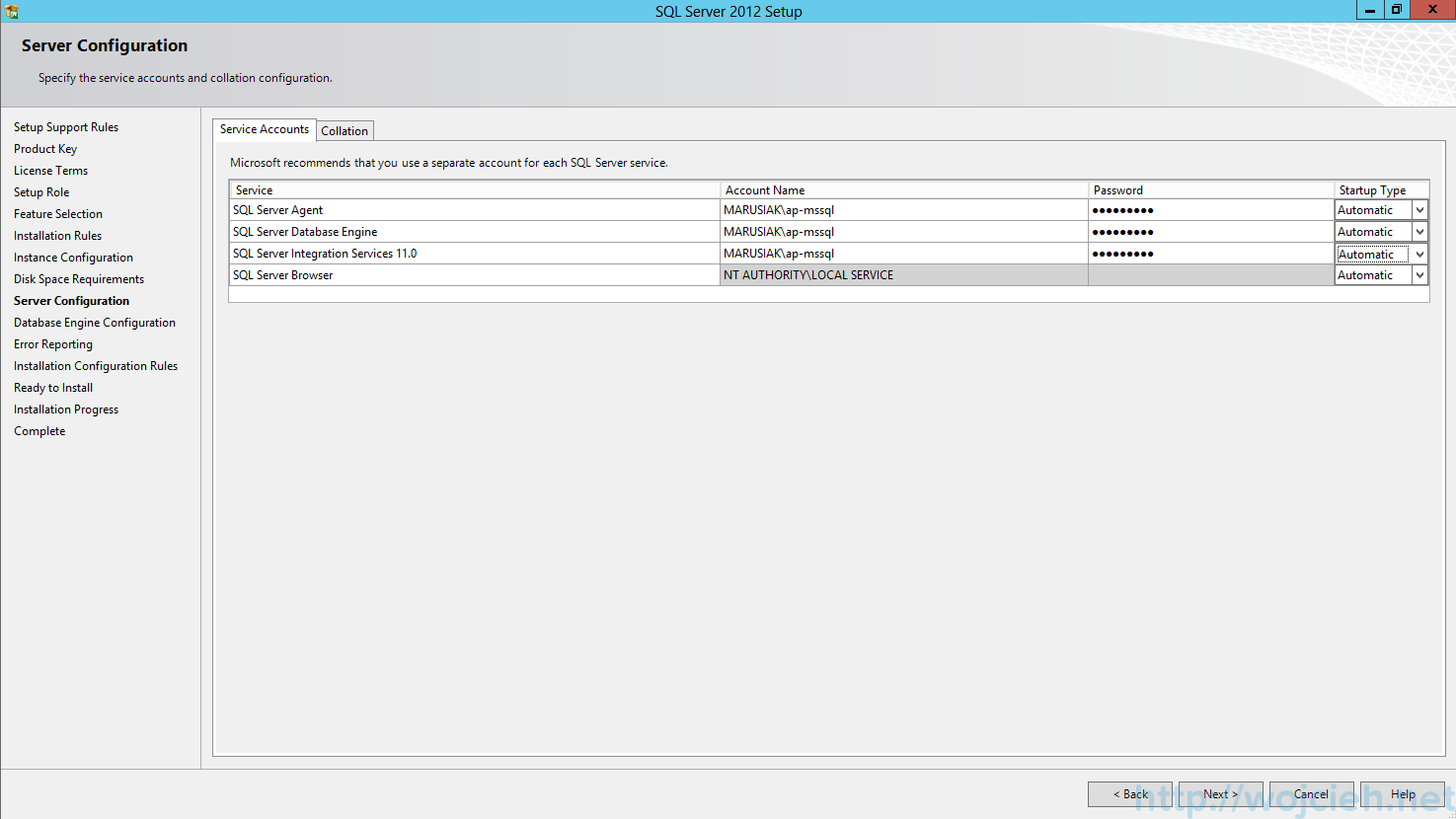
Task: Click password field for Integration Services 11.0
Action: tap(1211, 254)
